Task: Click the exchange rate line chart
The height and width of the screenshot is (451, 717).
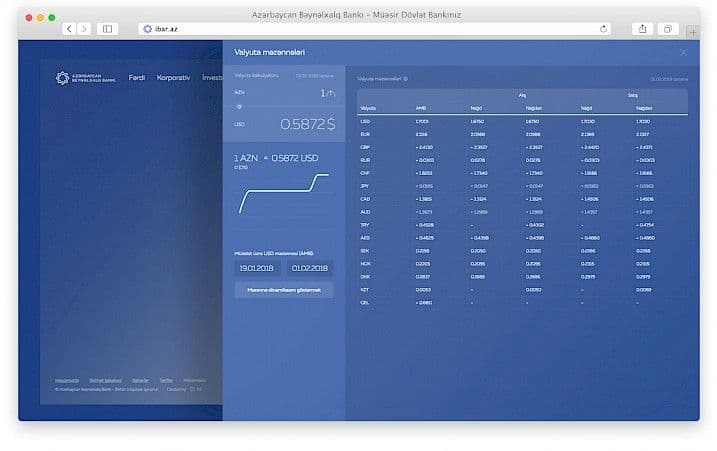Action: click(x=284, y=193)
